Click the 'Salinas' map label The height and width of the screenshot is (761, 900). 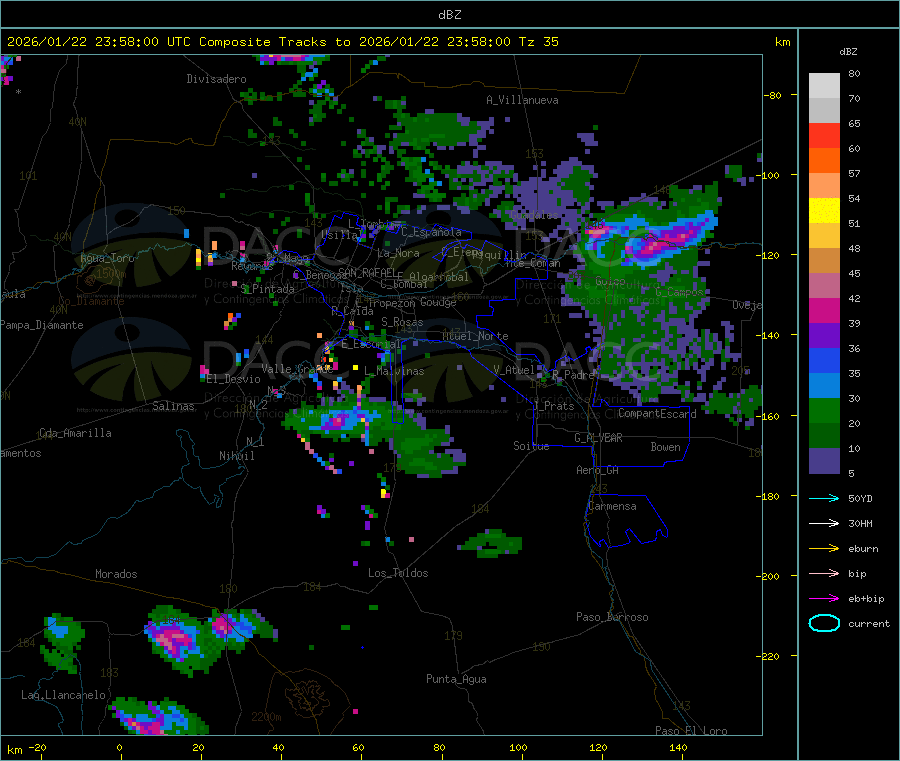coord(173,406)
